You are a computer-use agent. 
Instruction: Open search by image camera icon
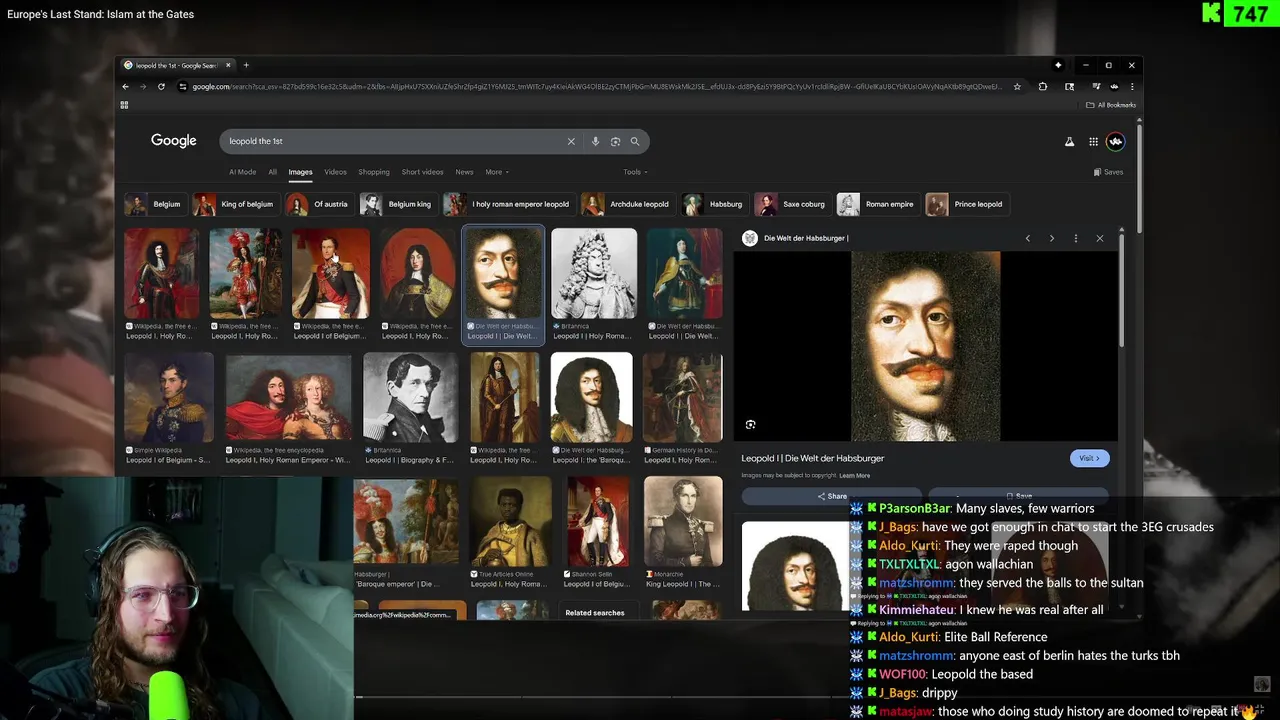coord(615,141)
